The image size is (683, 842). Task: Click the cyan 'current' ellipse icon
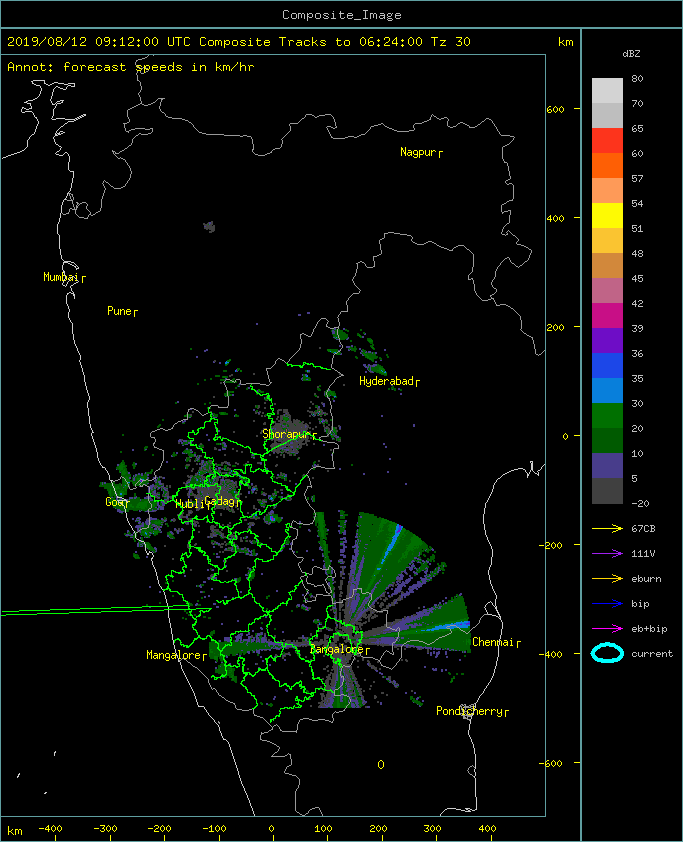tap(607, 654)
